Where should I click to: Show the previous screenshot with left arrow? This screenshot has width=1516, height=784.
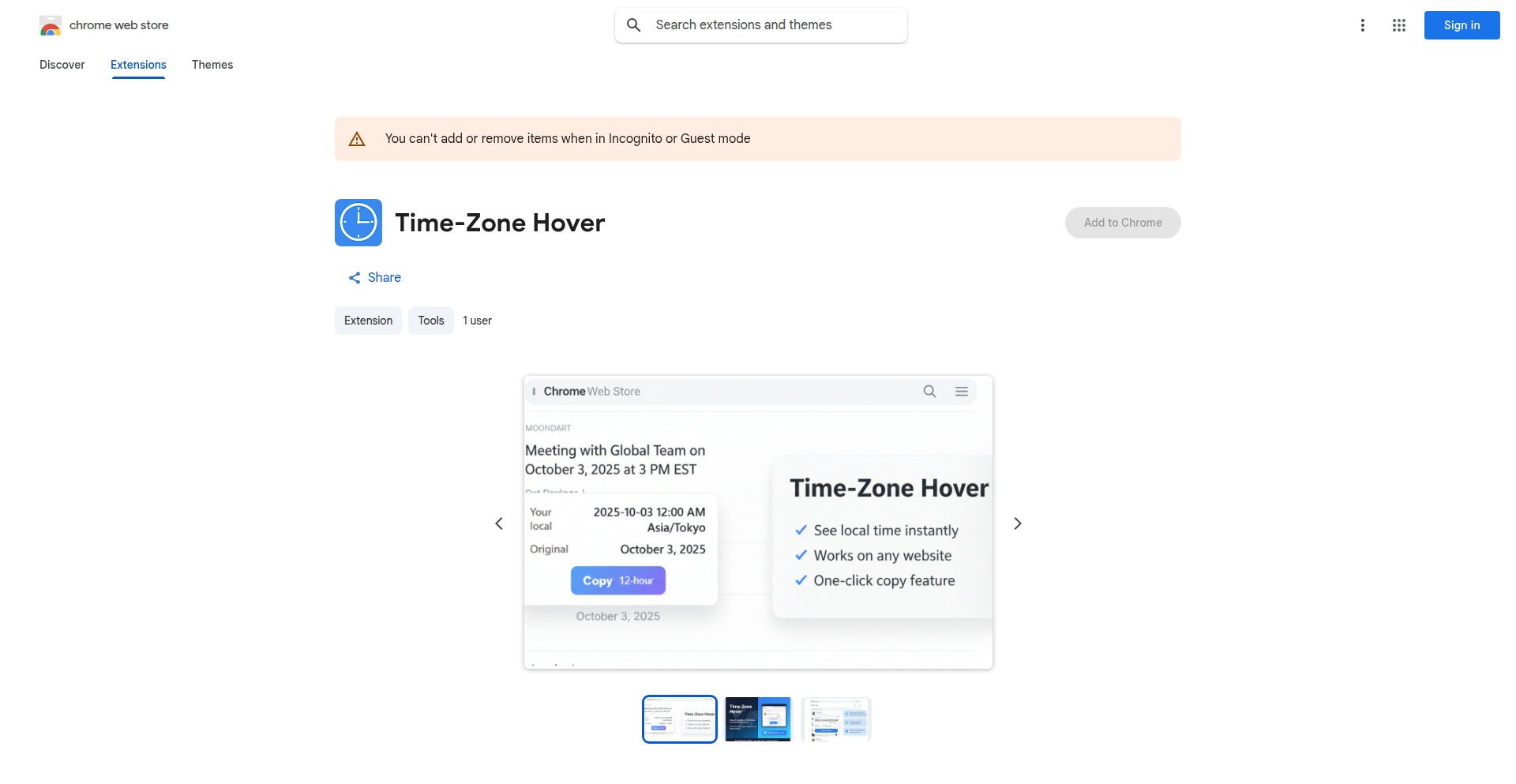pos(499,523)
